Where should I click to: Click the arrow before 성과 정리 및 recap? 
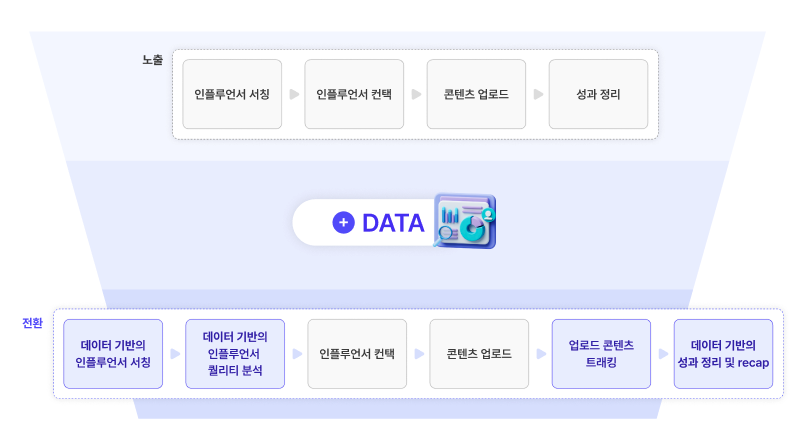point(663,354)
